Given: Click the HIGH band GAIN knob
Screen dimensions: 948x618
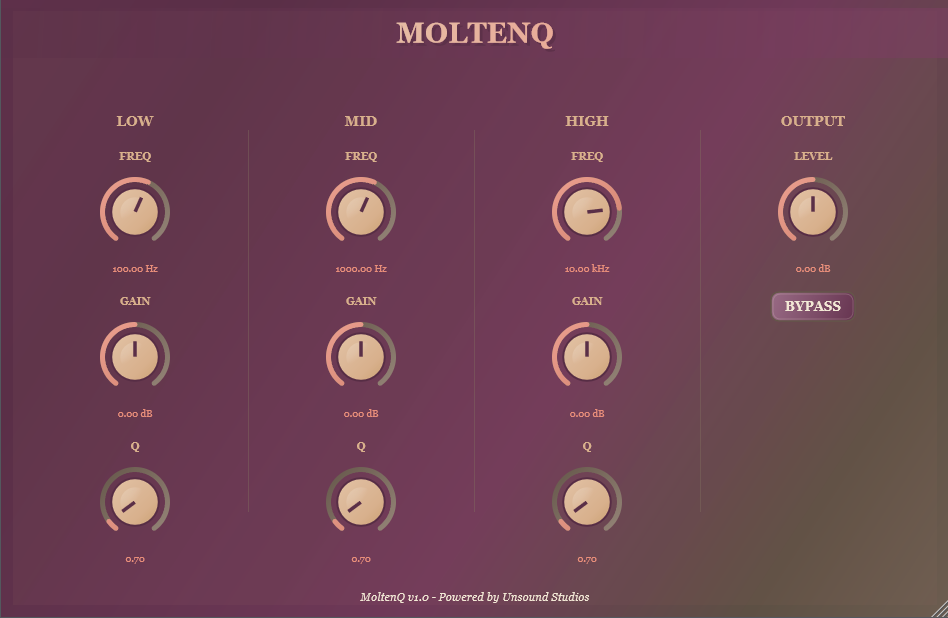Looking at the screenshot, I should [x=587, y=357].
